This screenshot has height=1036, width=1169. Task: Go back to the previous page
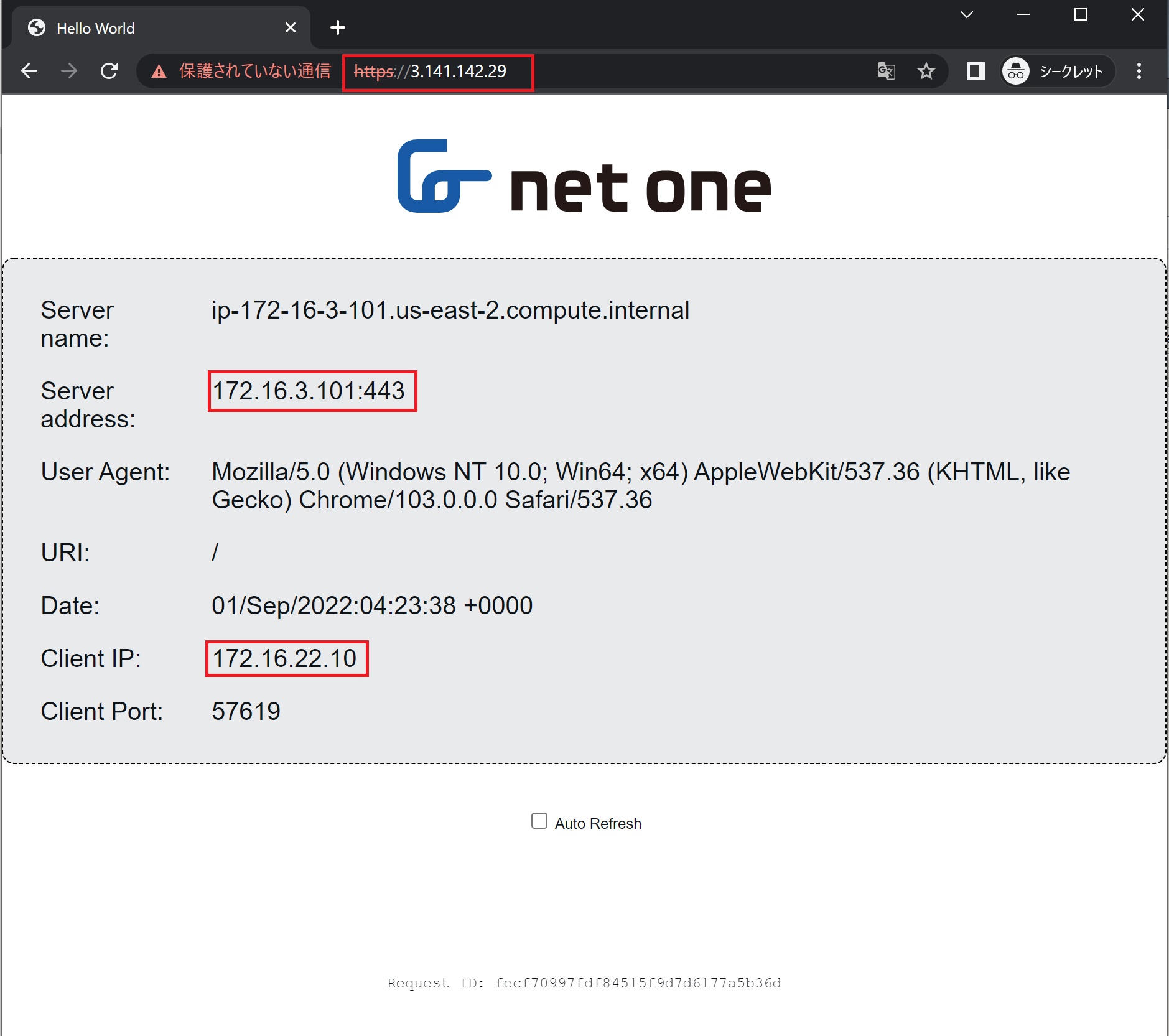pos(29,71)
